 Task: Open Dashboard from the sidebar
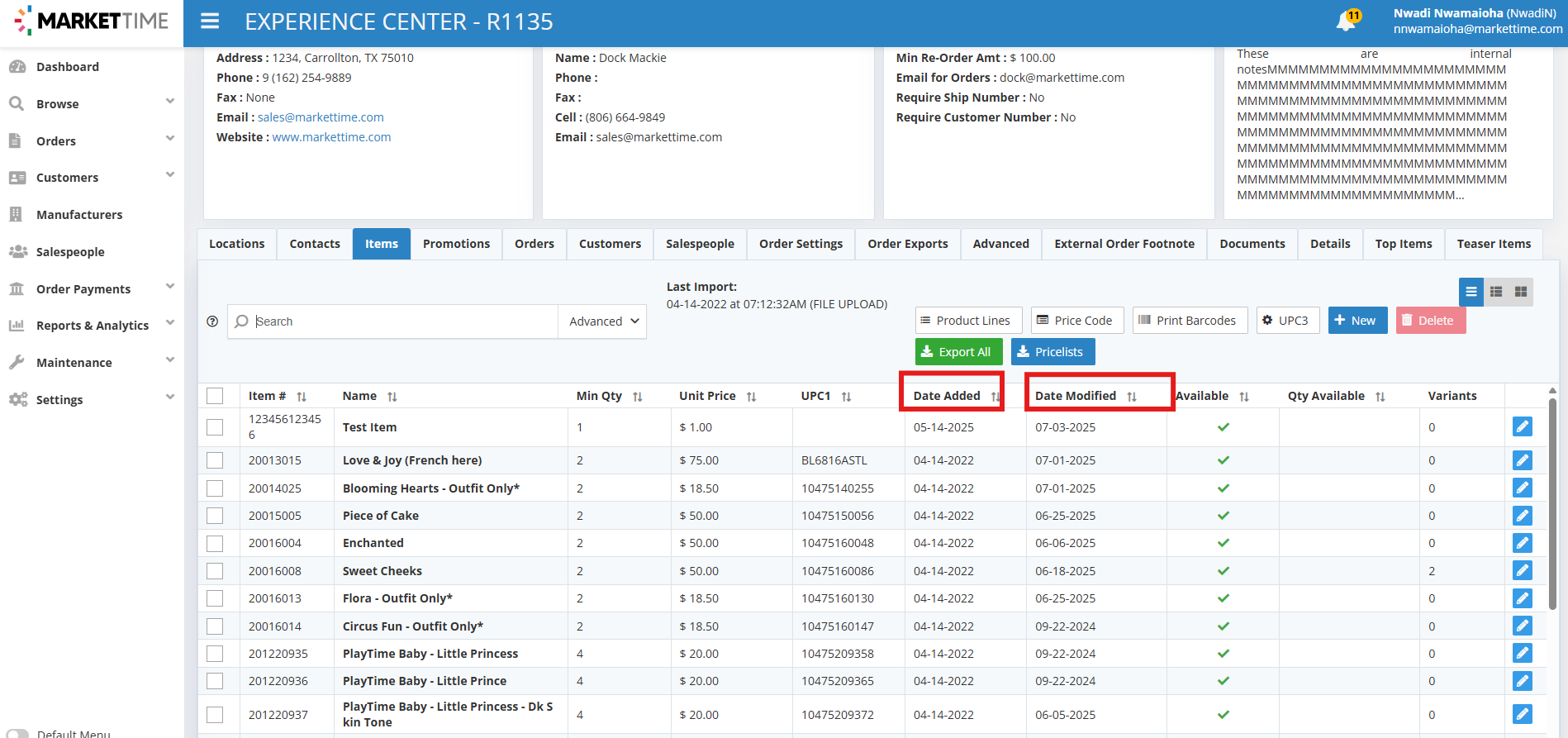[x=68, y=67]
